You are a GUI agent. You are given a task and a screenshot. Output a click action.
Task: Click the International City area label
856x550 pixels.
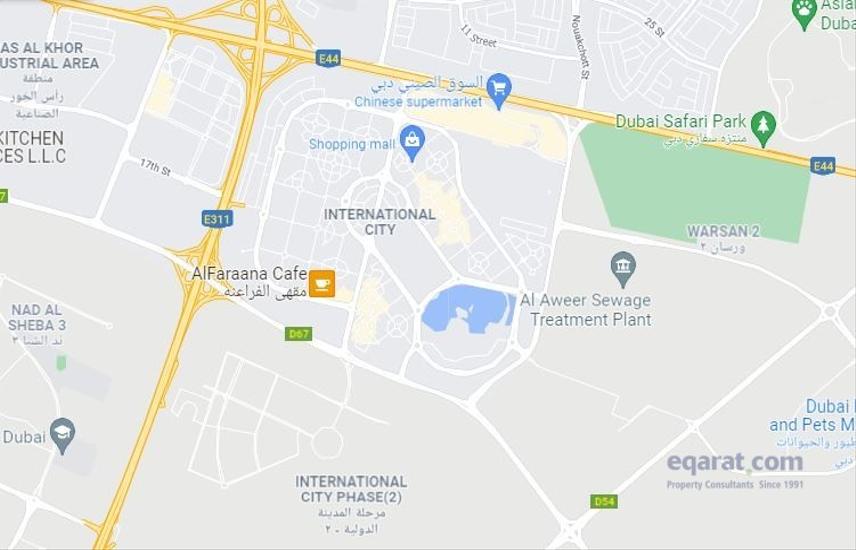click(379, 222)
